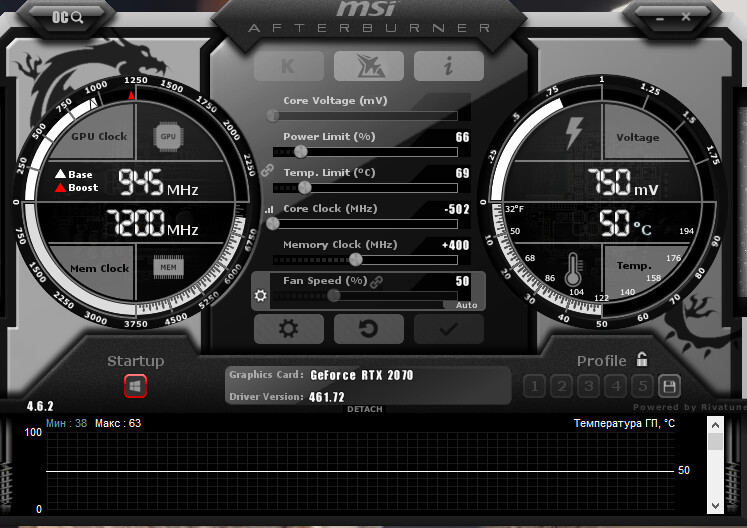Toggle fan speed Auto mode
This screenshot has height=528, width=747.
pyautogui.click(x=466, y=305)
